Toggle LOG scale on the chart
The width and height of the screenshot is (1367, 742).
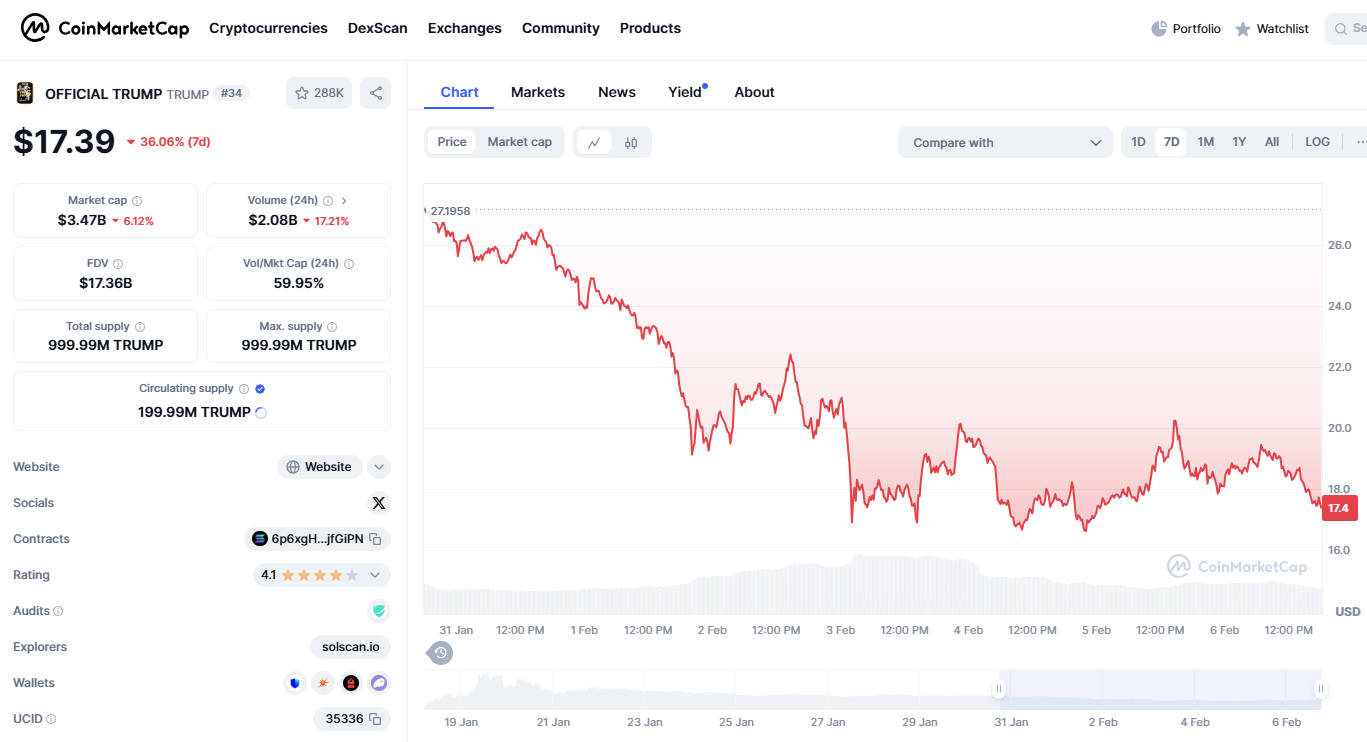(x=1318, y=142)
